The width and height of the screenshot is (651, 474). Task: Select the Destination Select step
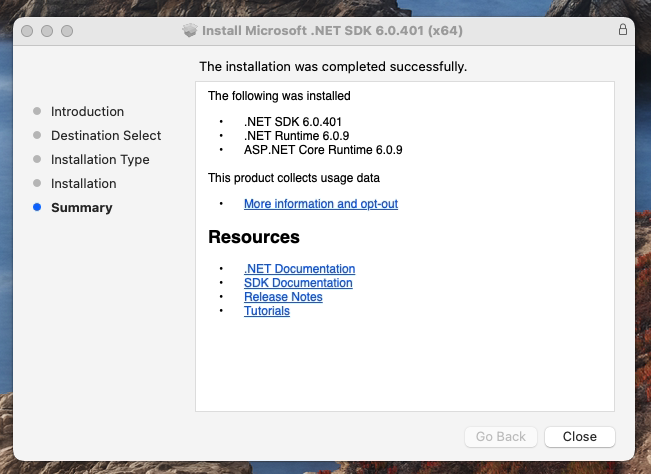click(x=106, y=135)
